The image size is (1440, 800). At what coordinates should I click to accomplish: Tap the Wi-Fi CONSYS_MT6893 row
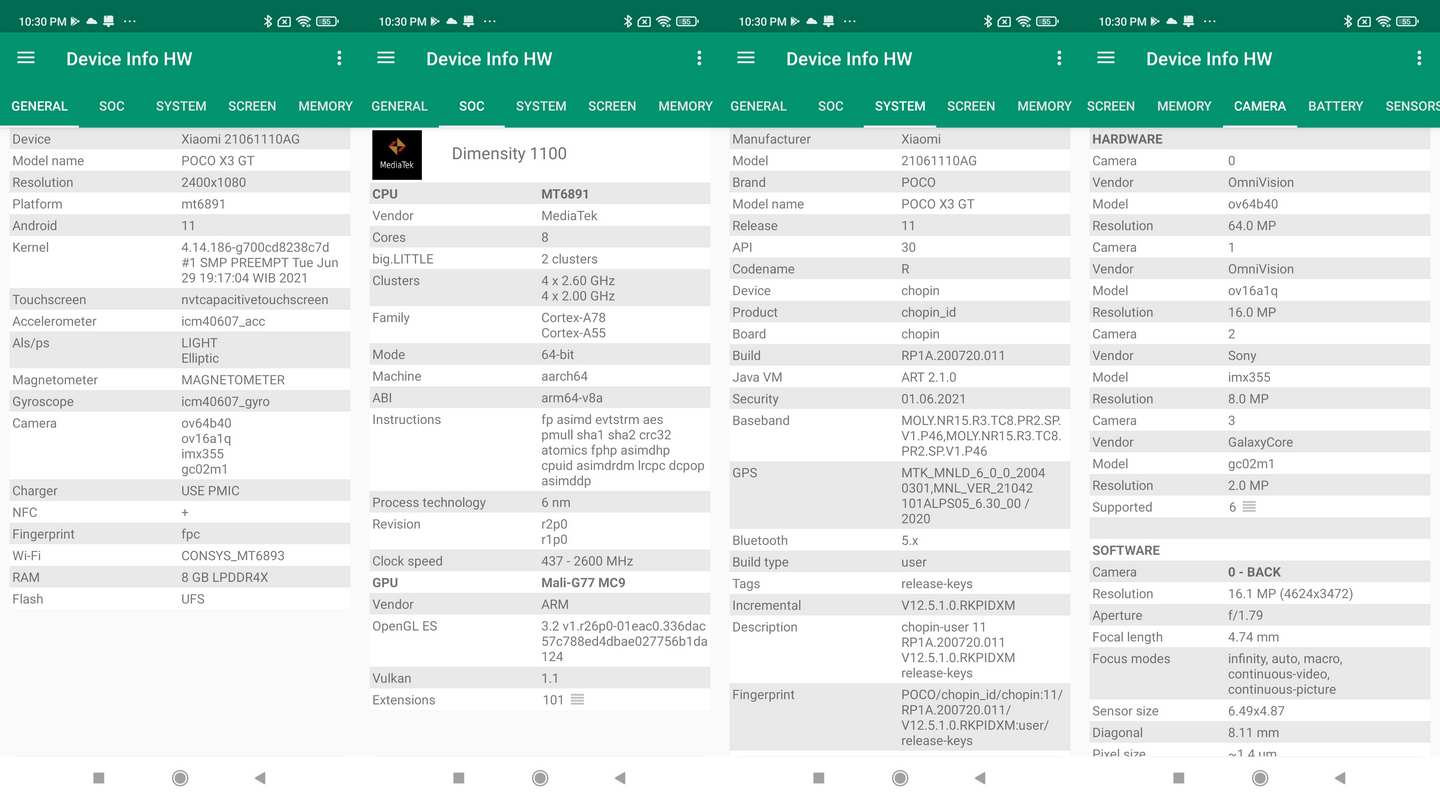click(180, 555)
